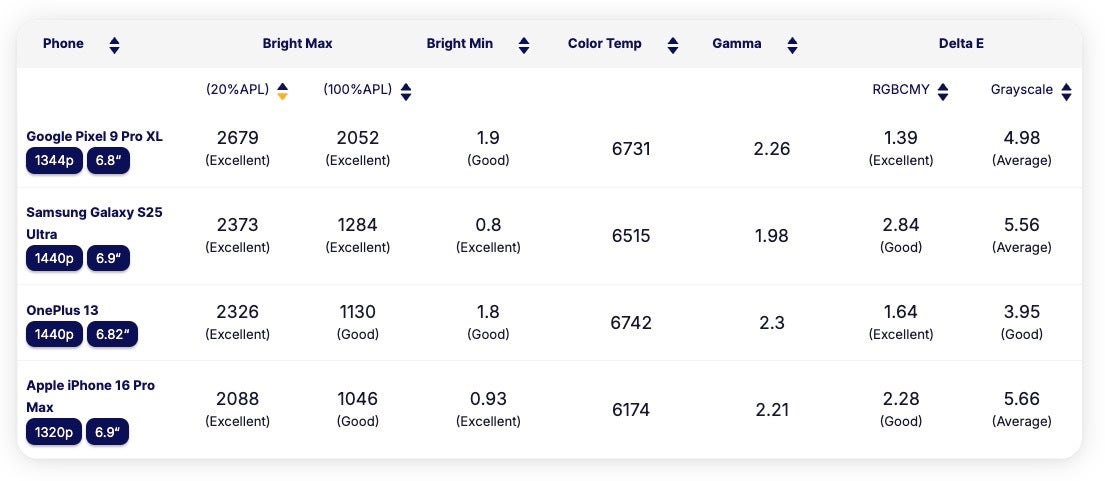Select the 1.64 RGBCMY value
This screenshot has height=481, width=1105.
(x=901, y=312)
